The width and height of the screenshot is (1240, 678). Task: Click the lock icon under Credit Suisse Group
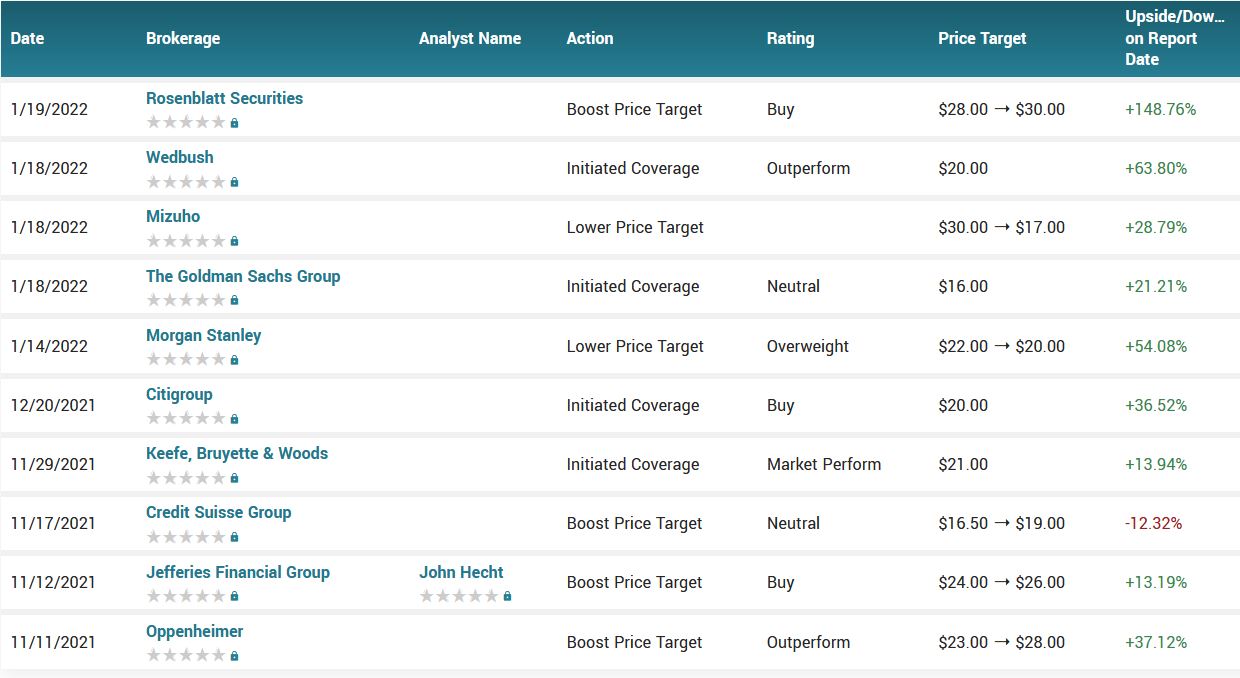point(234,537)
